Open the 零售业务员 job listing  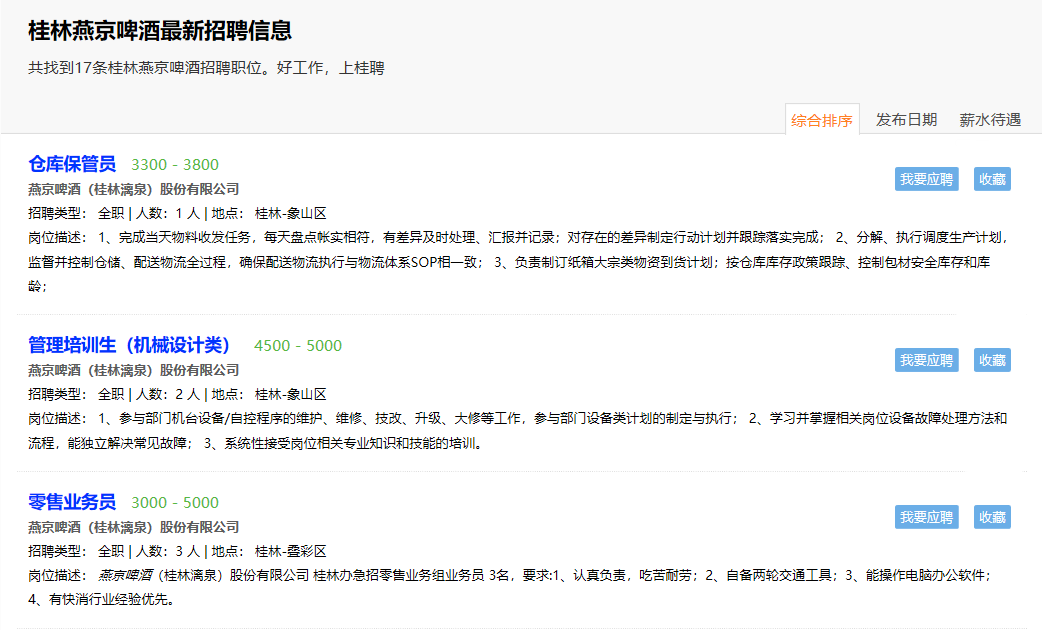tap(72, 502)
